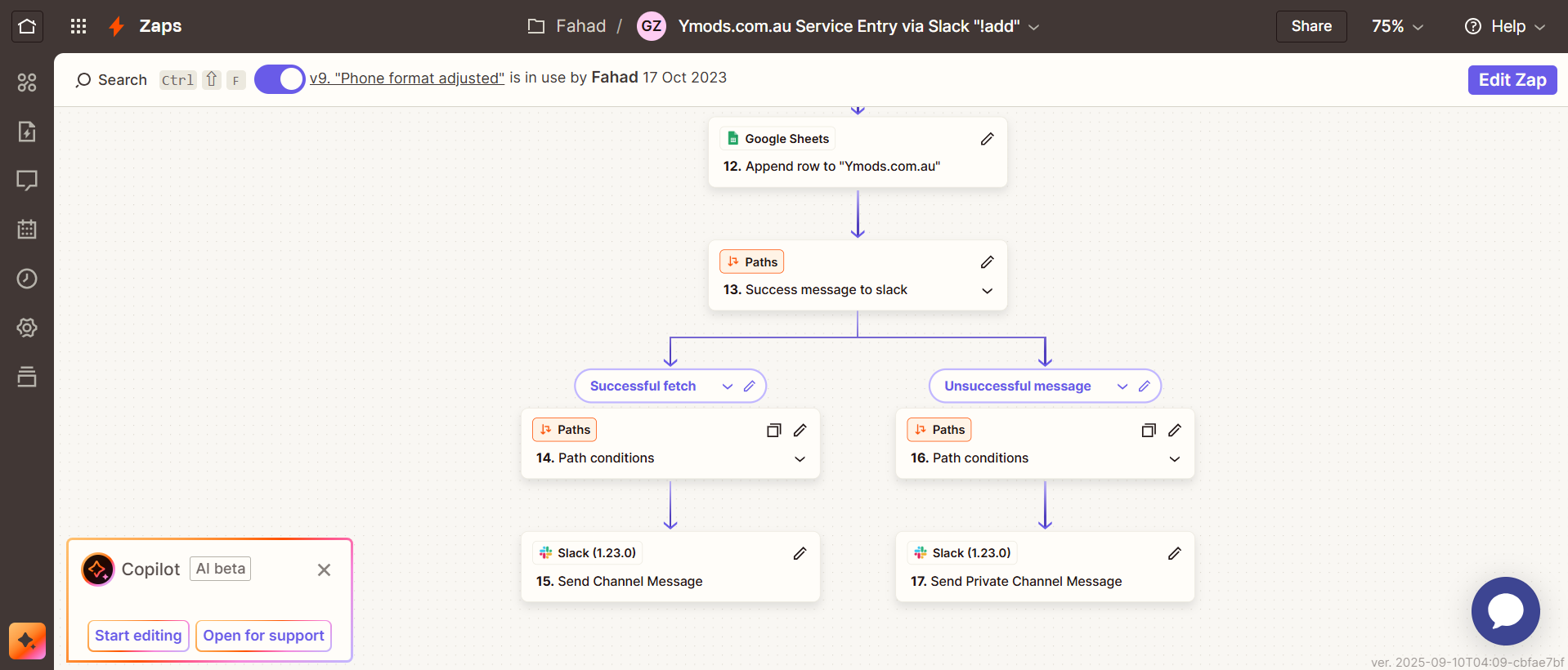Close the Copilot panel
The width and height of the screenshot is (1568, 670).
point(324,570)
